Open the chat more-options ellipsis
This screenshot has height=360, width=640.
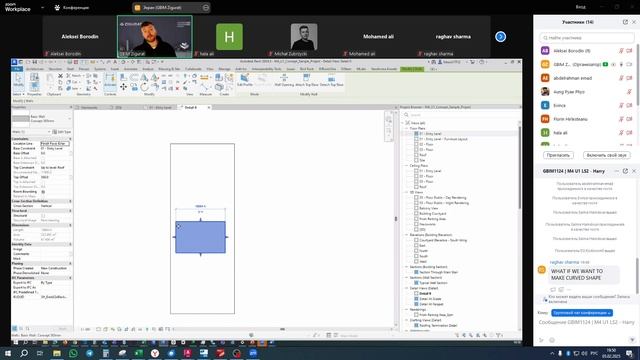tap(616, 171)
